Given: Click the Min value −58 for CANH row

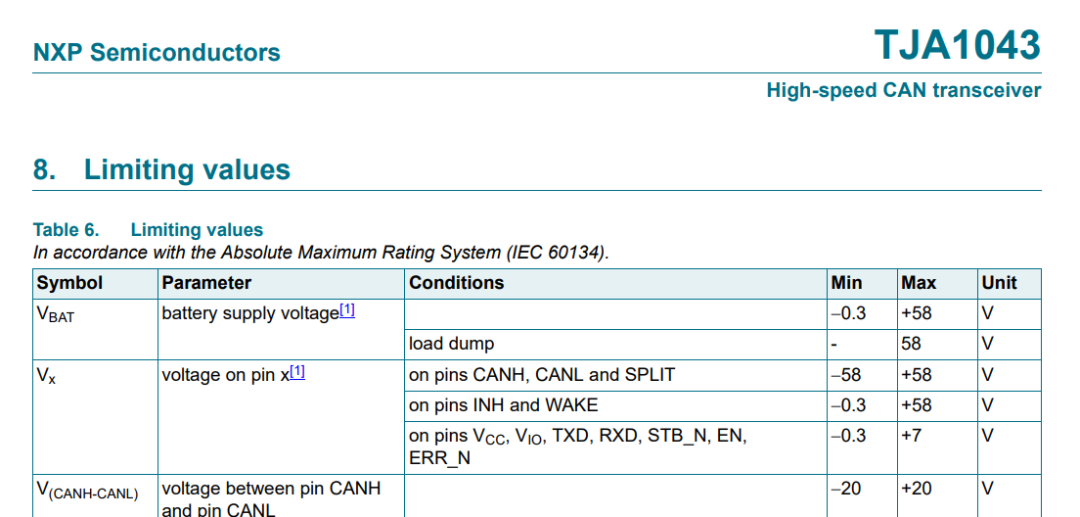Looking at the screenshot, I should pos(846,374).
